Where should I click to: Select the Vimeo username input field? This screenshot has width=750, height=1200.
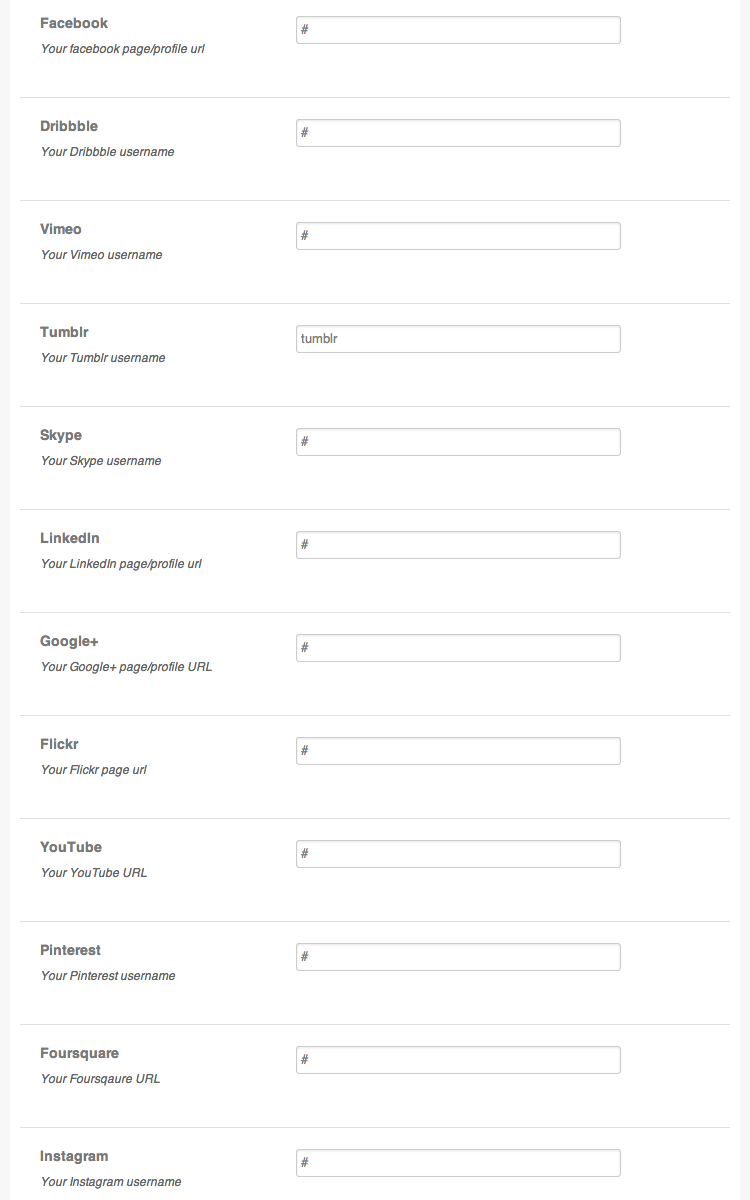[458, 236]
